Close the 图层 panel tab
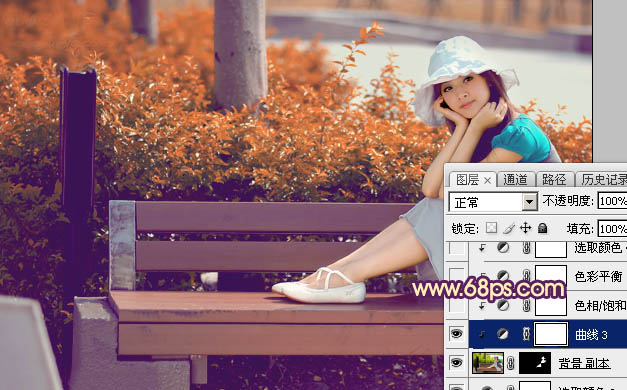627x390 pixels. click(x=487, y=181)
